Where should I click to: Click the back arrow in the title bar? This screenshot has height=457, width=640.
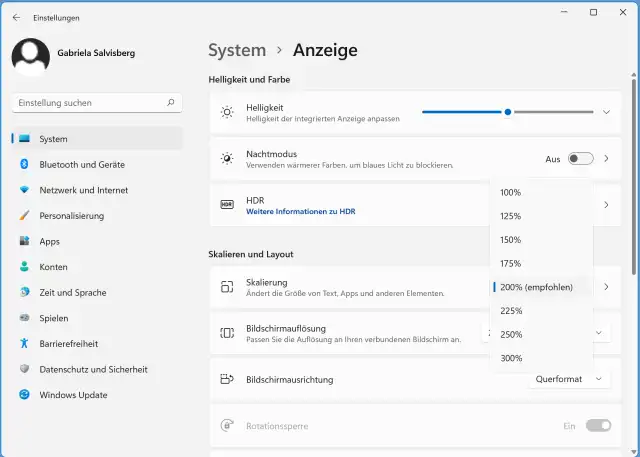coord(16,17)
